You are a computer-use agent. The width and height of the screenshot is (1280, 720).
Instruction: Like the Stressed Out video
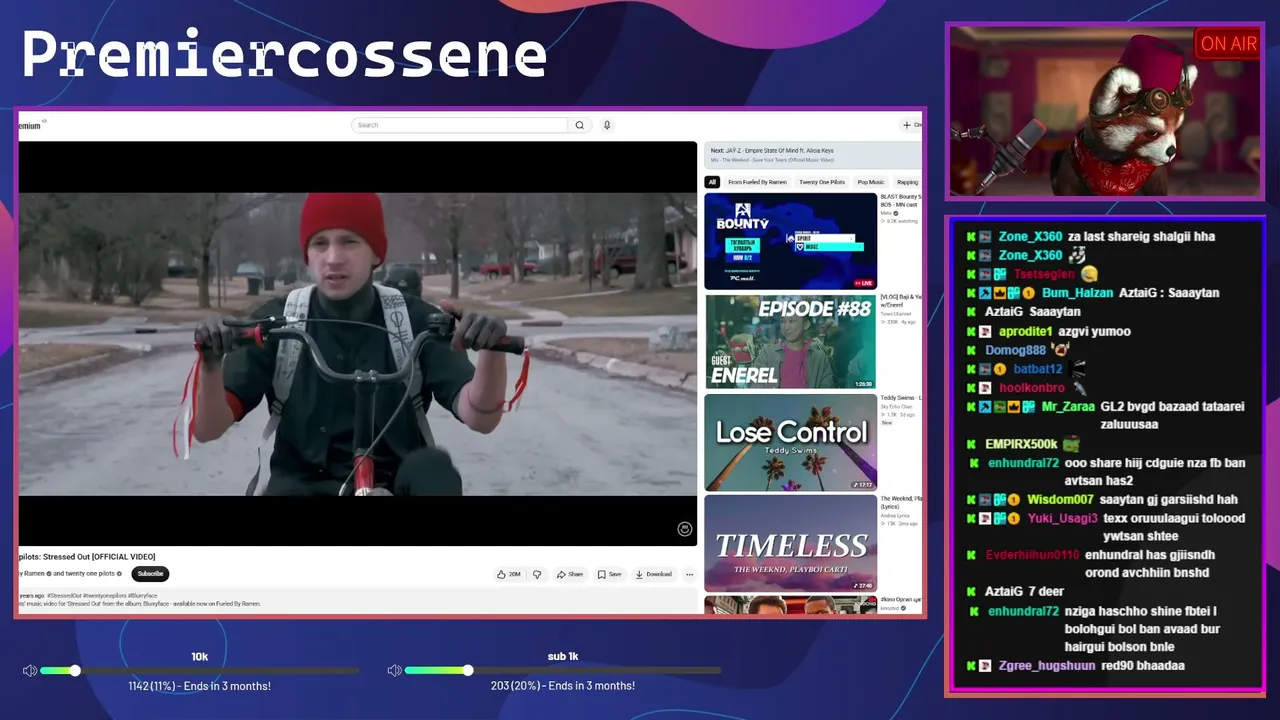coord(508,574)
